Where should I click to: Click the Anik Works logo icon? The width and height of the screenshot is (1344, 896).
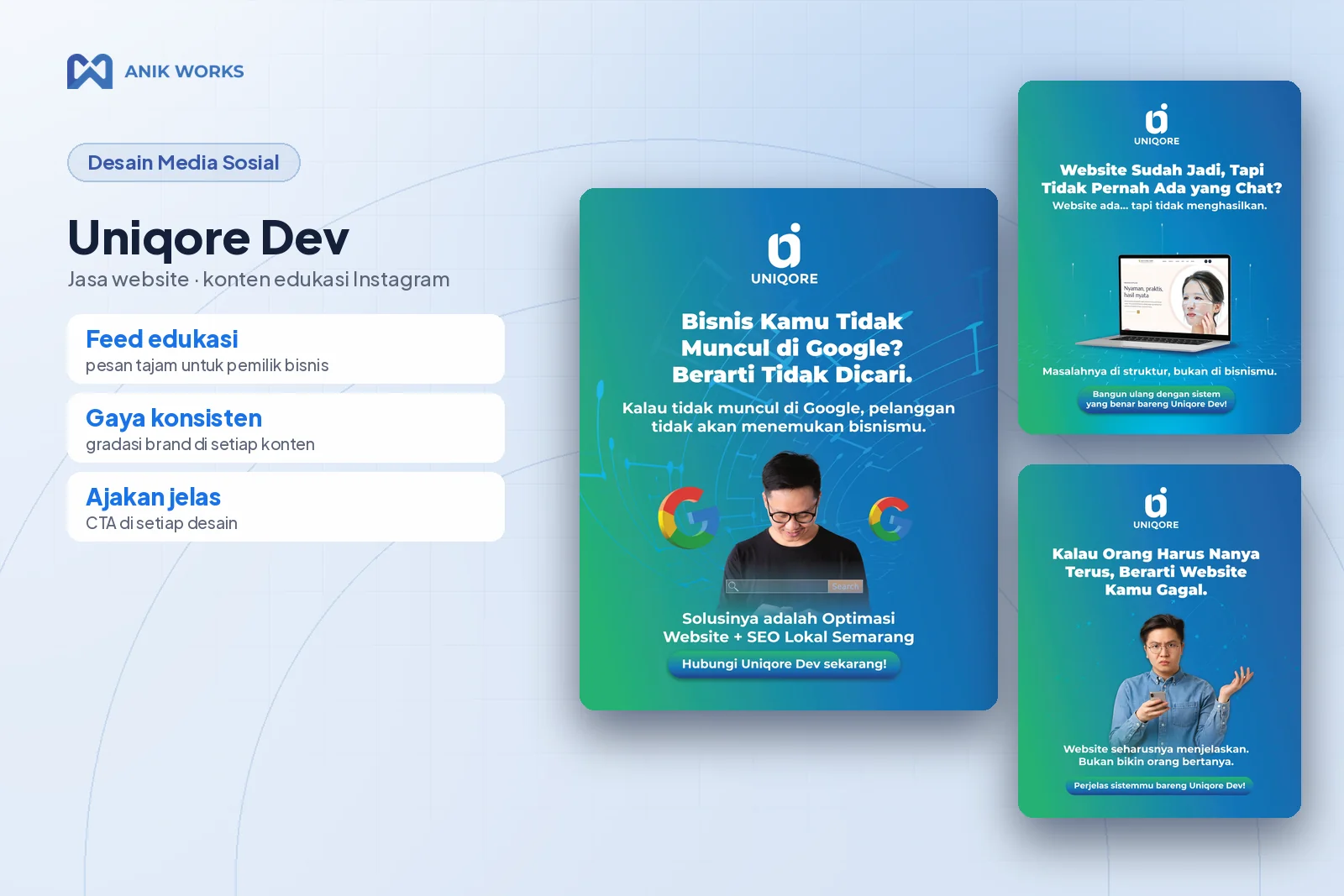click(x=90, y=71)
